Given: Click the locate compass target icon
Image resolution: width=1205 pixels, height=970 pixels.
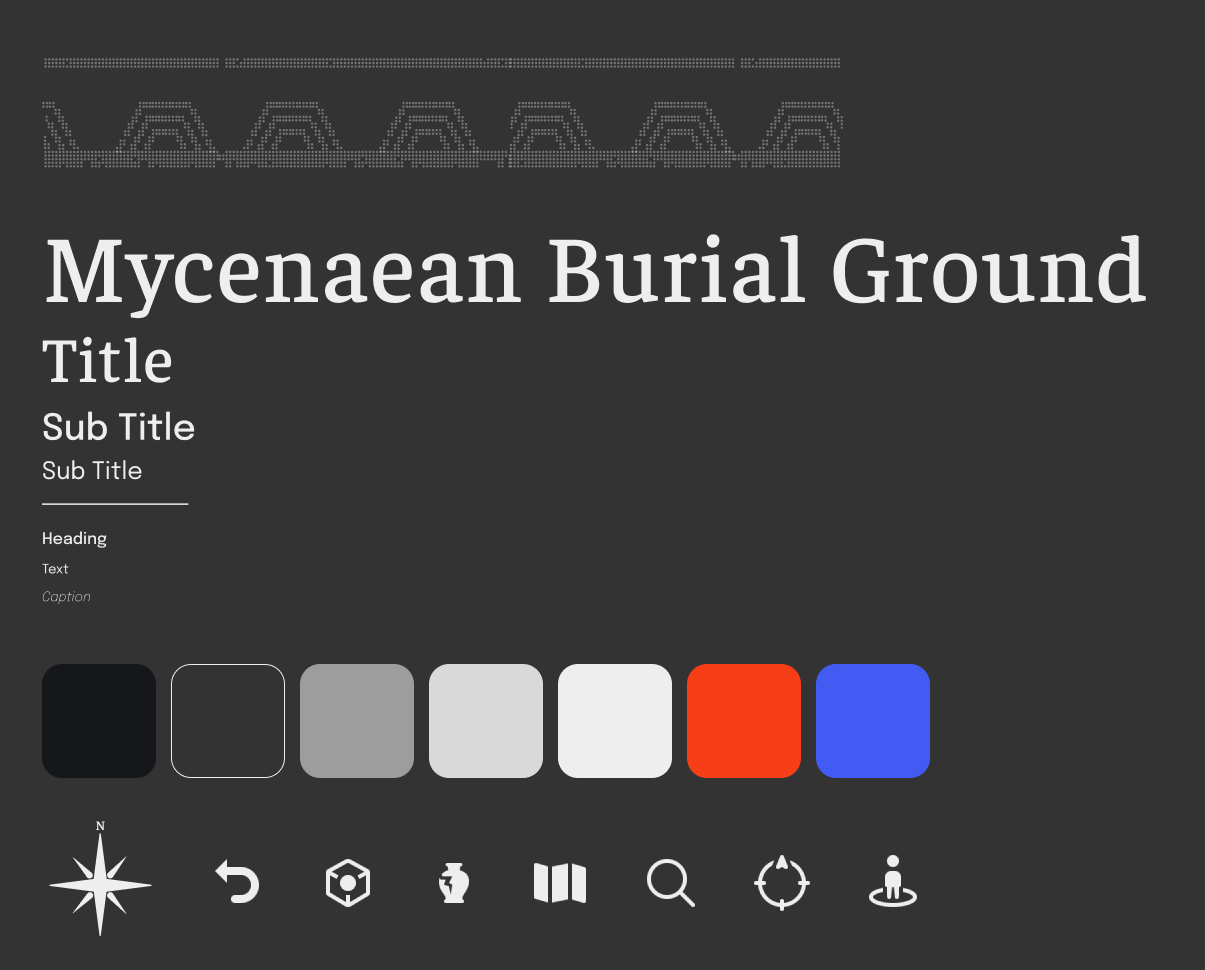Looking at the screenshot, I should [x=781, y=882].
